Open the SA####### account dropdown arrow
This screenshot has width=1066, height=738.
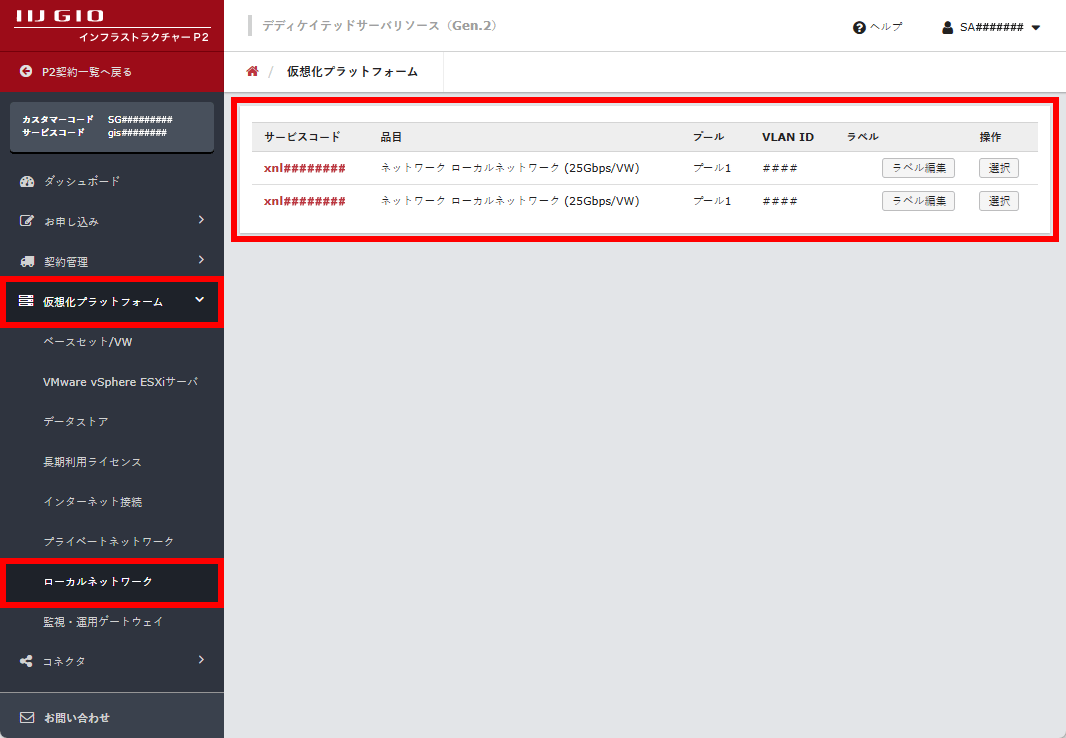tap(1036, 28)
